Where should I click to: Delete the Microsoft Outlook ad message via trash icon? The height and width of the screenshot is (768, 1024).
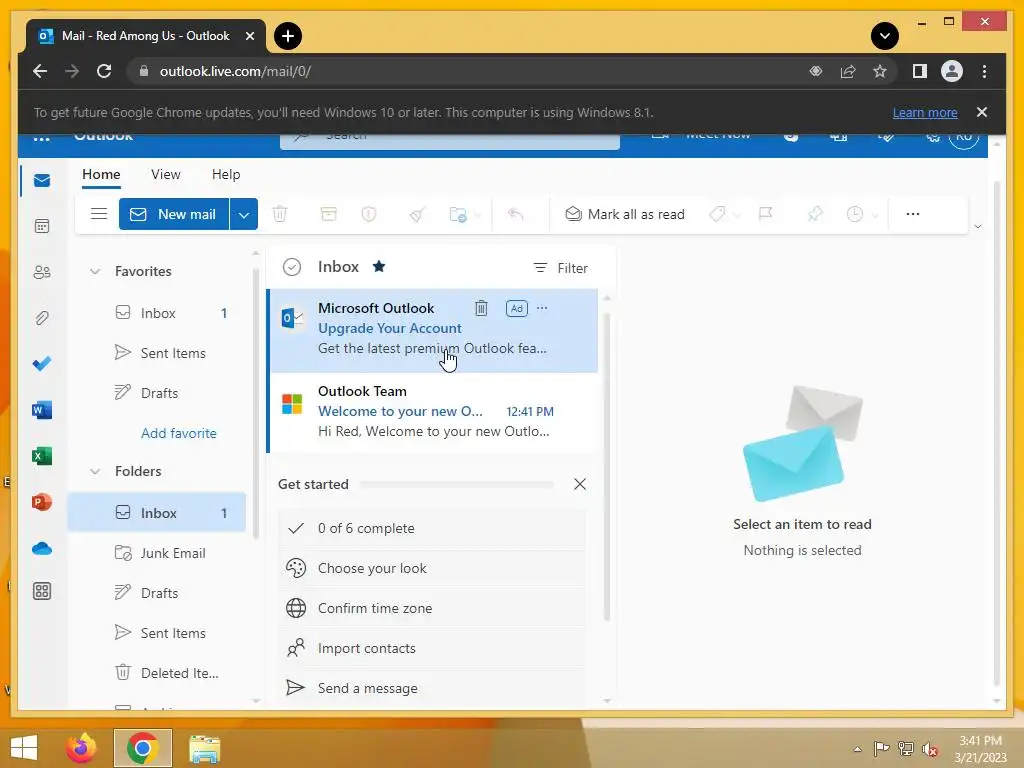point(481,308)
